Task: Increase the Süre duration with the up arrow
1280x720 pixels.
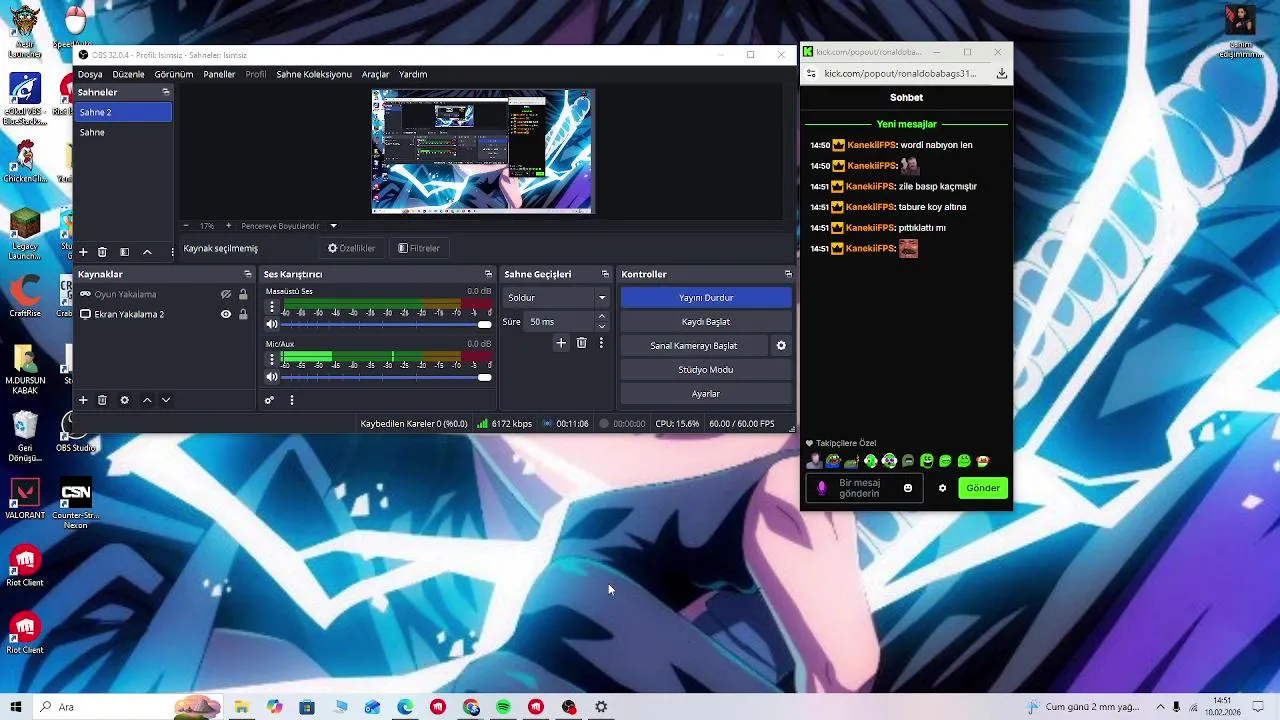Action: (x=602, y=317)
